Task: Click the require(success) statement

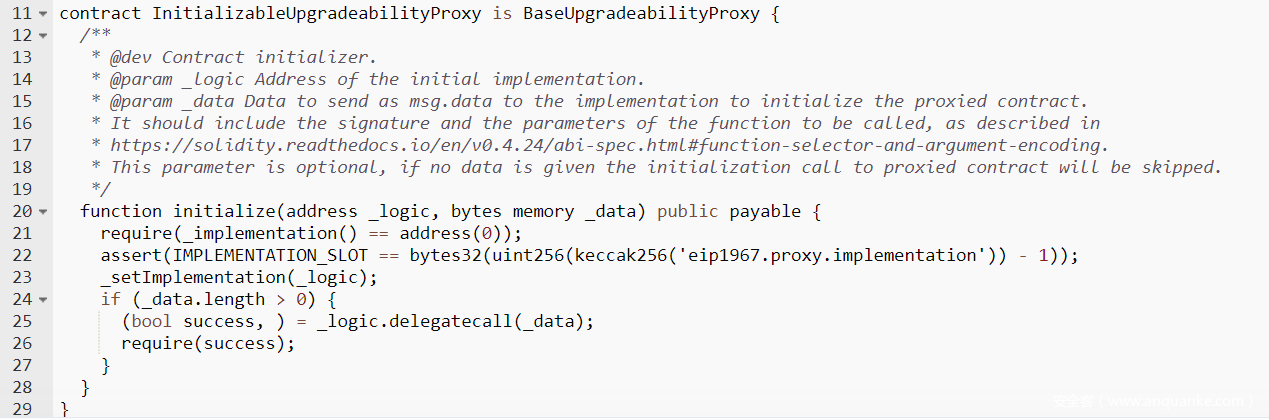Action: pyautogui.click(x=208, y=343)
